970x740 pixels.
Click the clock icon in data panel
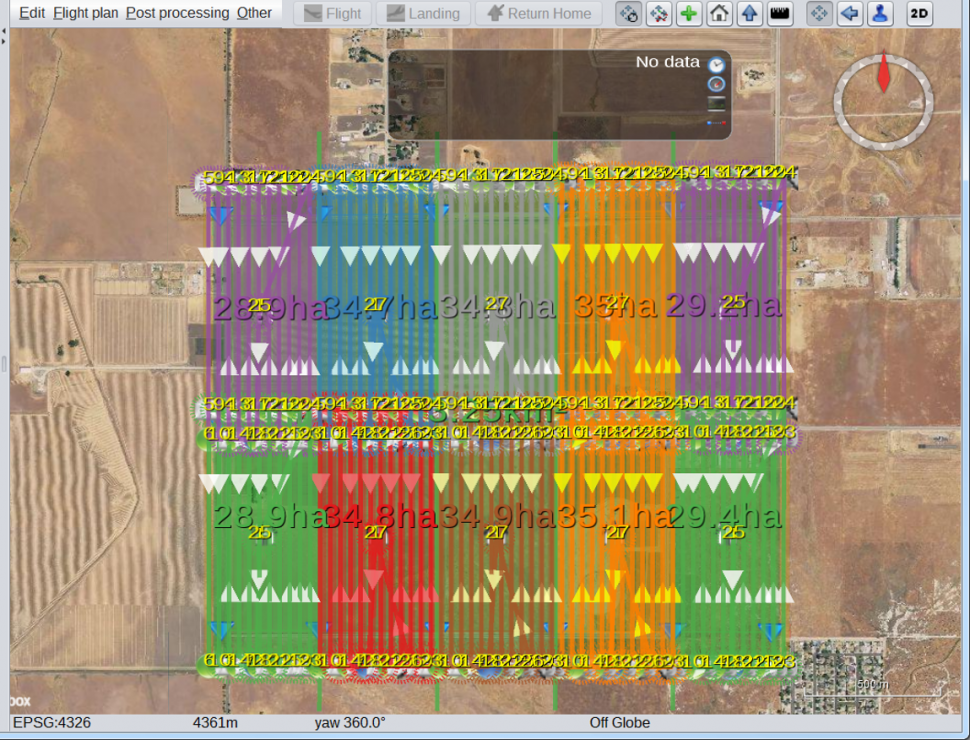pyautogui.click(x=716, y=64)
